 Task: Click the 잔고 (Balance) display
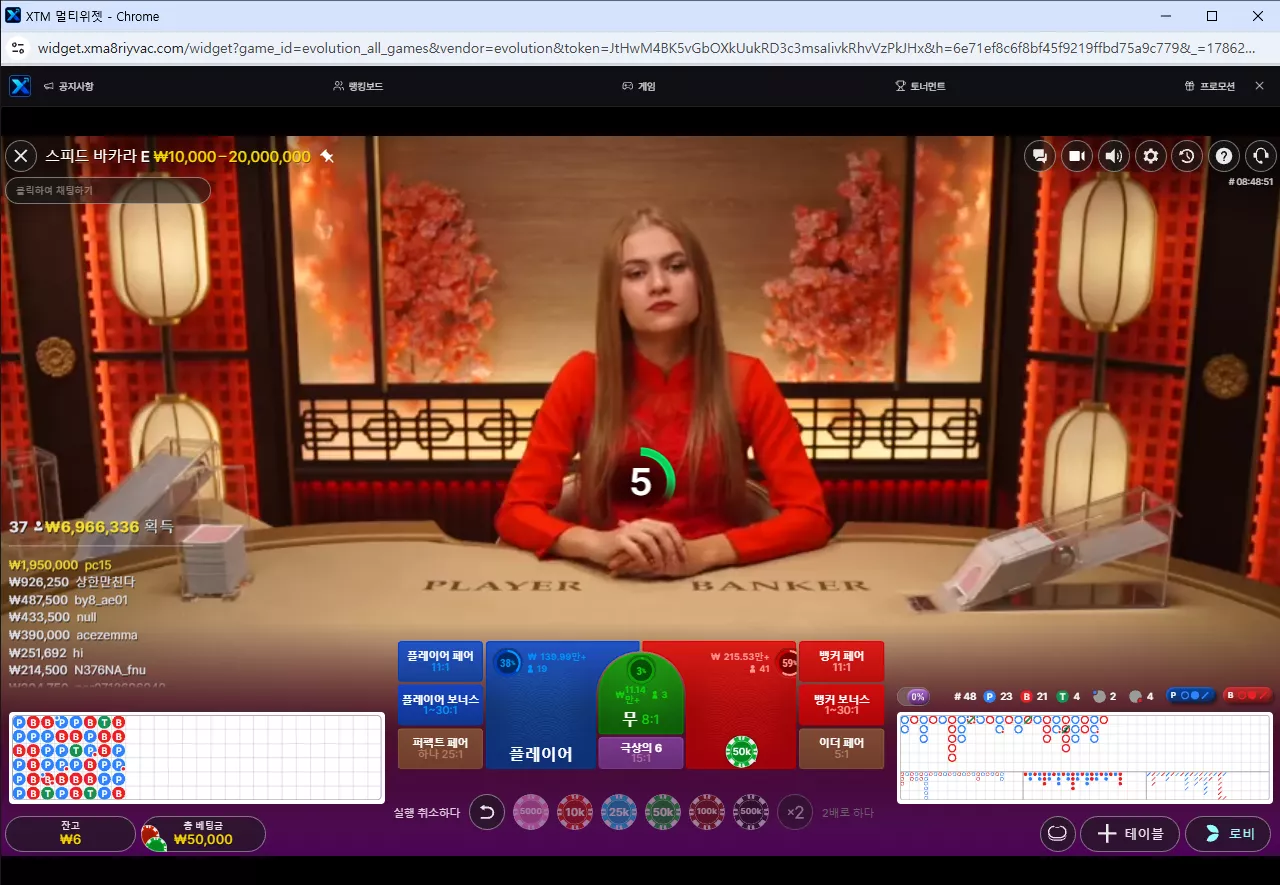pyautogui.click(x=70, y=834)
